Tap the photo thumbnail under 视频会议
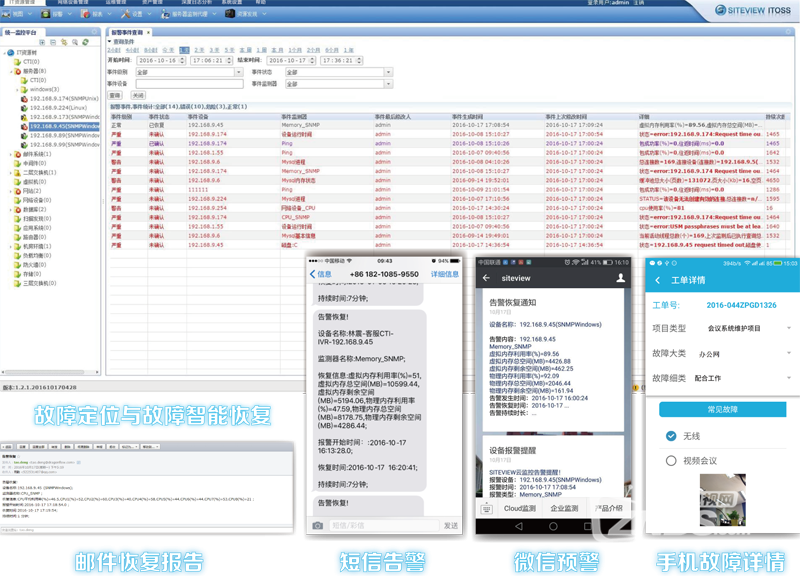Image resolution: width=800 pixels, height=576 pixels. point(722,500)
